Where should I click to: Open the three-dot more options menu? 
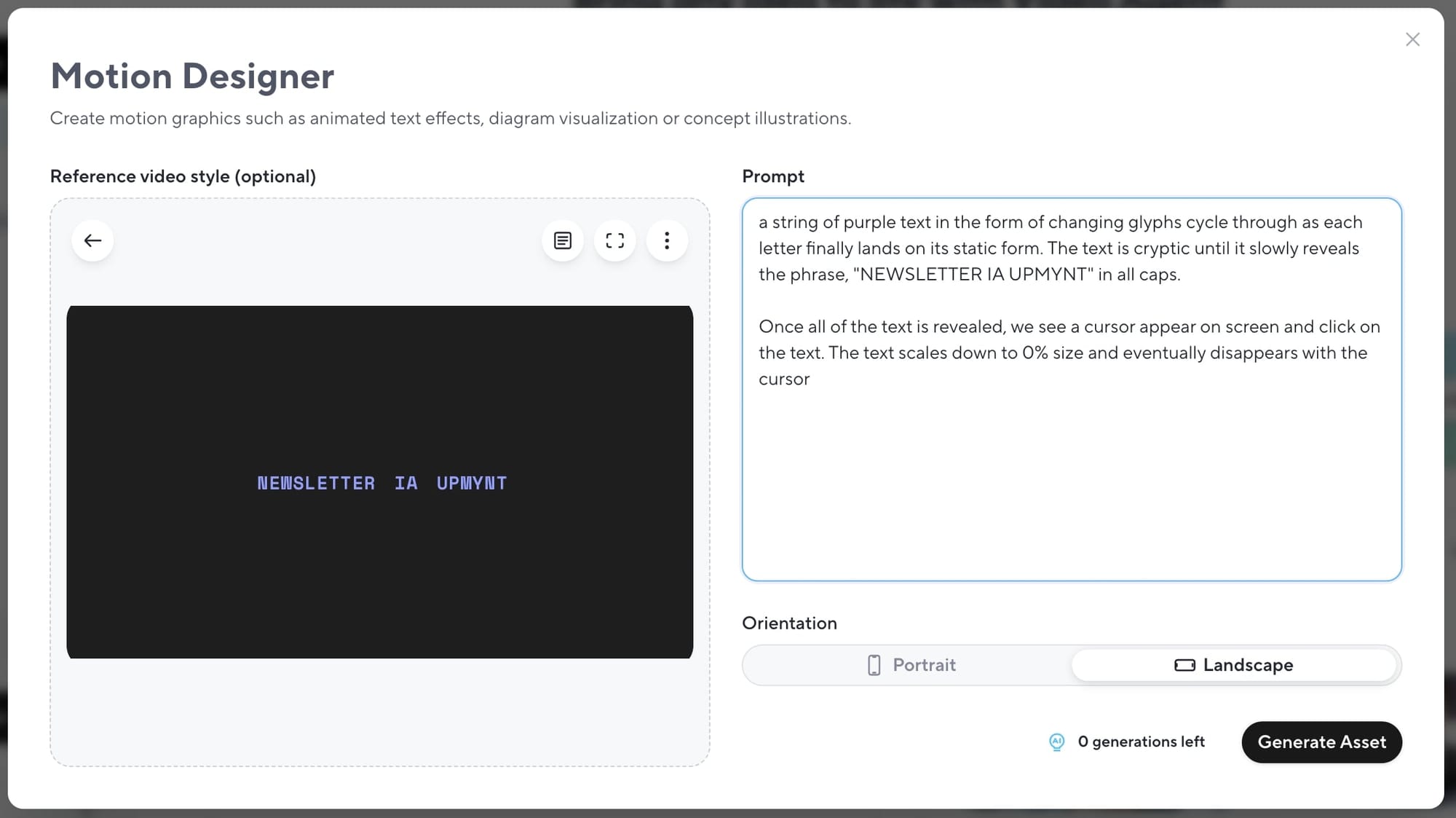(x=667, y=240)
